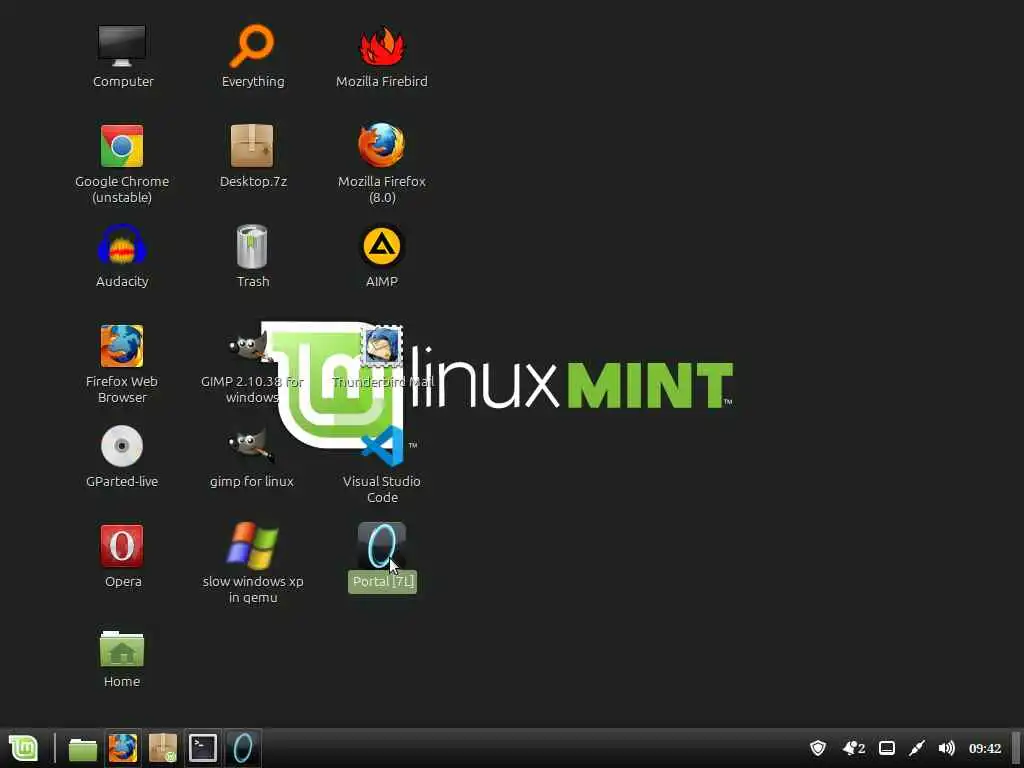Click the "GParted-live" label text

coord(122,481)
